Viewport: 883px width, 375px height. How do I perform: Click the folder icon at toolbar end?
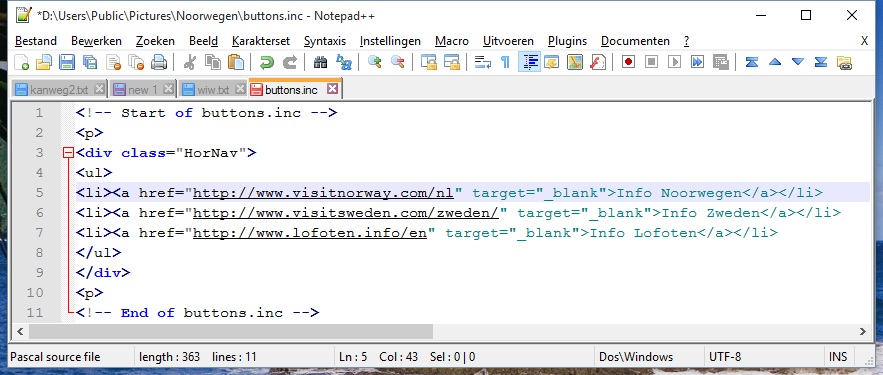point(844,61)
